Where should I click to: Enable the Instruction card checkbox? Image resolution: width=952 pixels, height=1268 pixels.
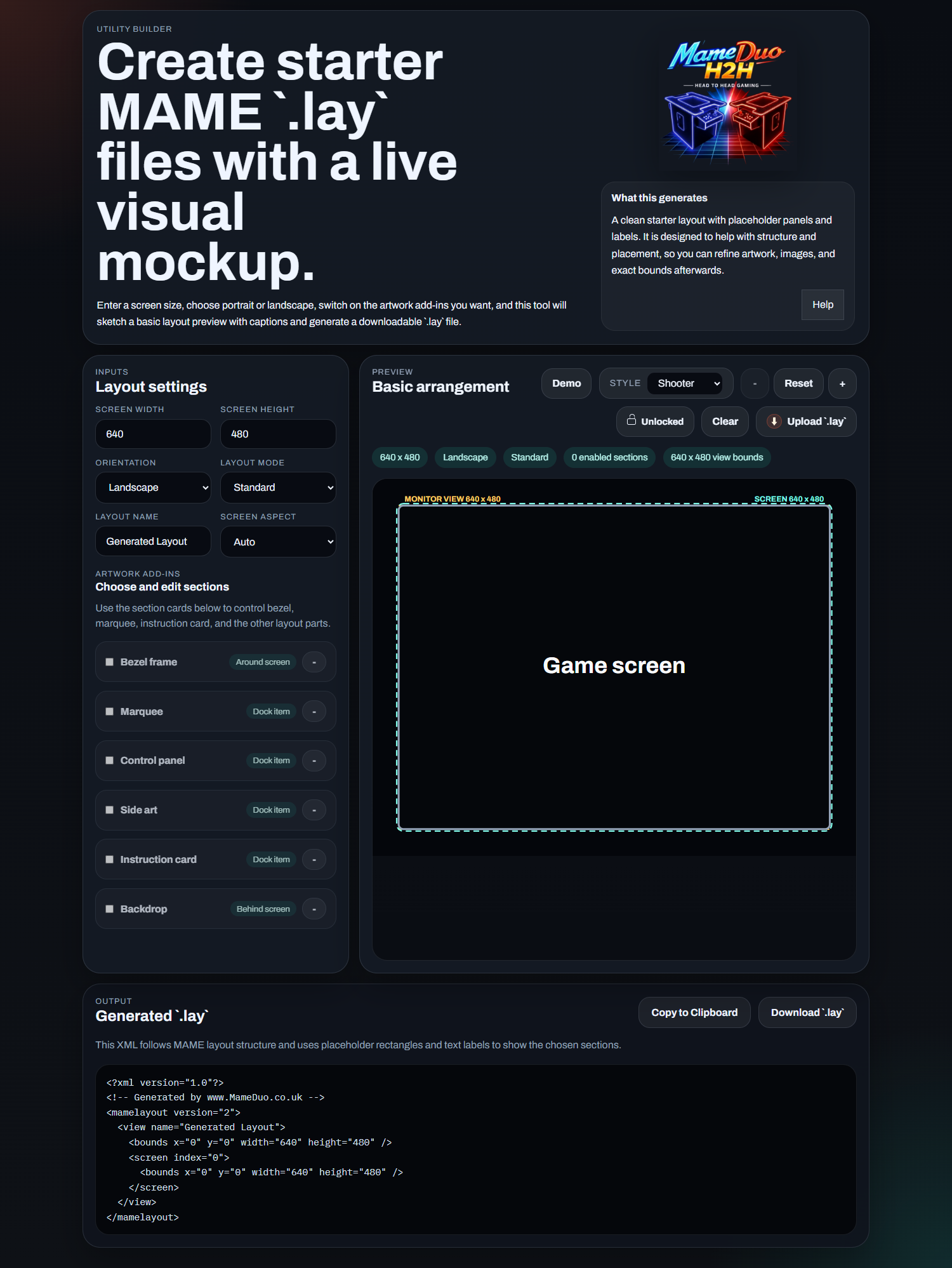(109, 859)
